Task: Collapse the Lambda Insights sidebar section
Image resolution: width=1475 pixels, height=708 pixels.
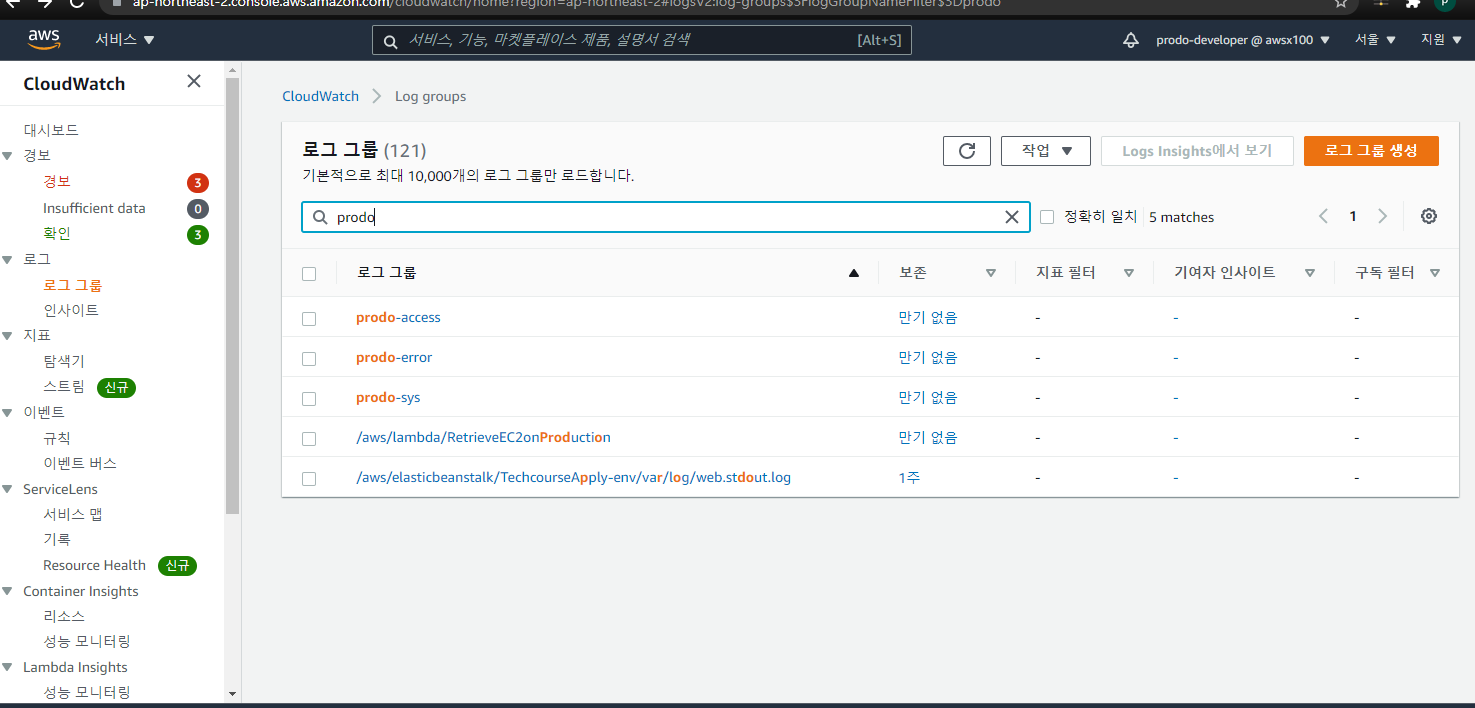Action: click(8, 668)
